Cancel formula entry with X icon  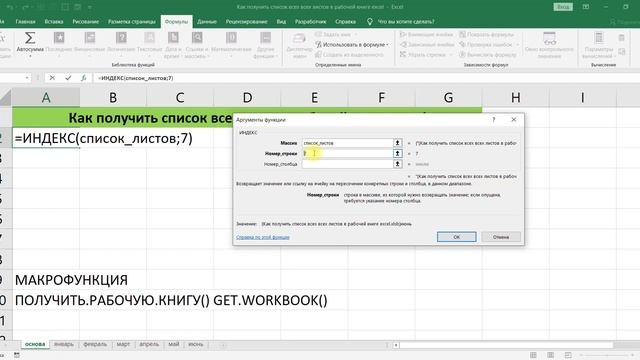click(x=52, y=78)
